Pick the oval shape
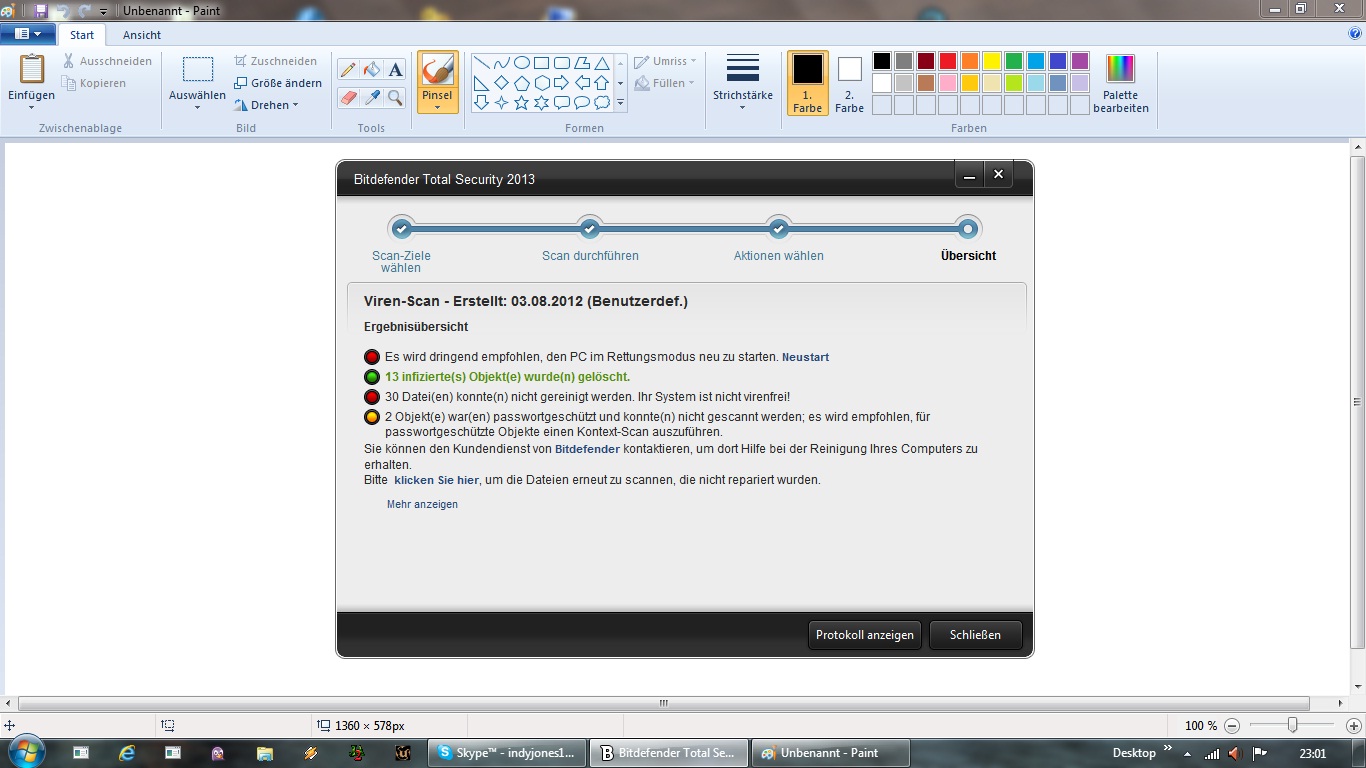 [521, 63]
